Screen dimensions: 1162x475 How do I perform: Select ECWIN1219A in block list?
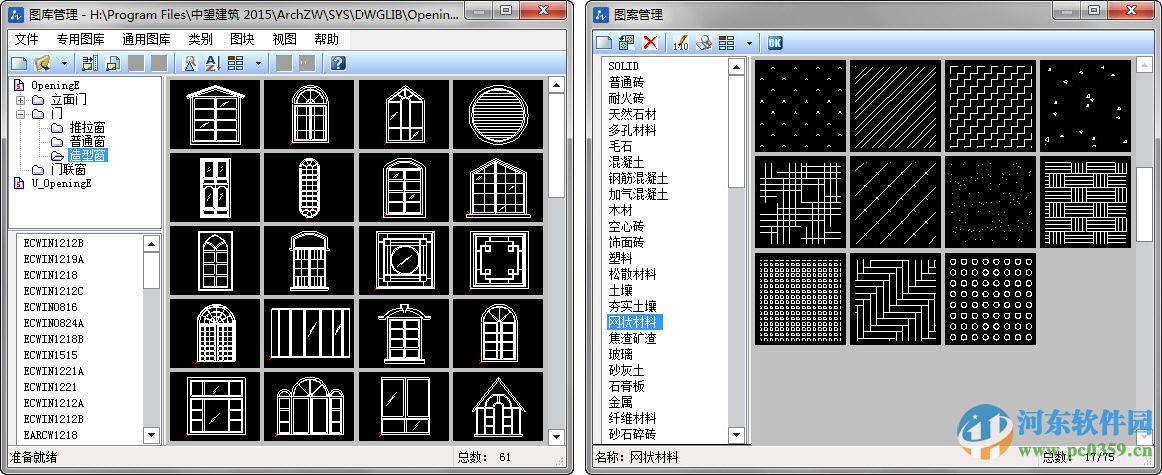coord(53,259)
